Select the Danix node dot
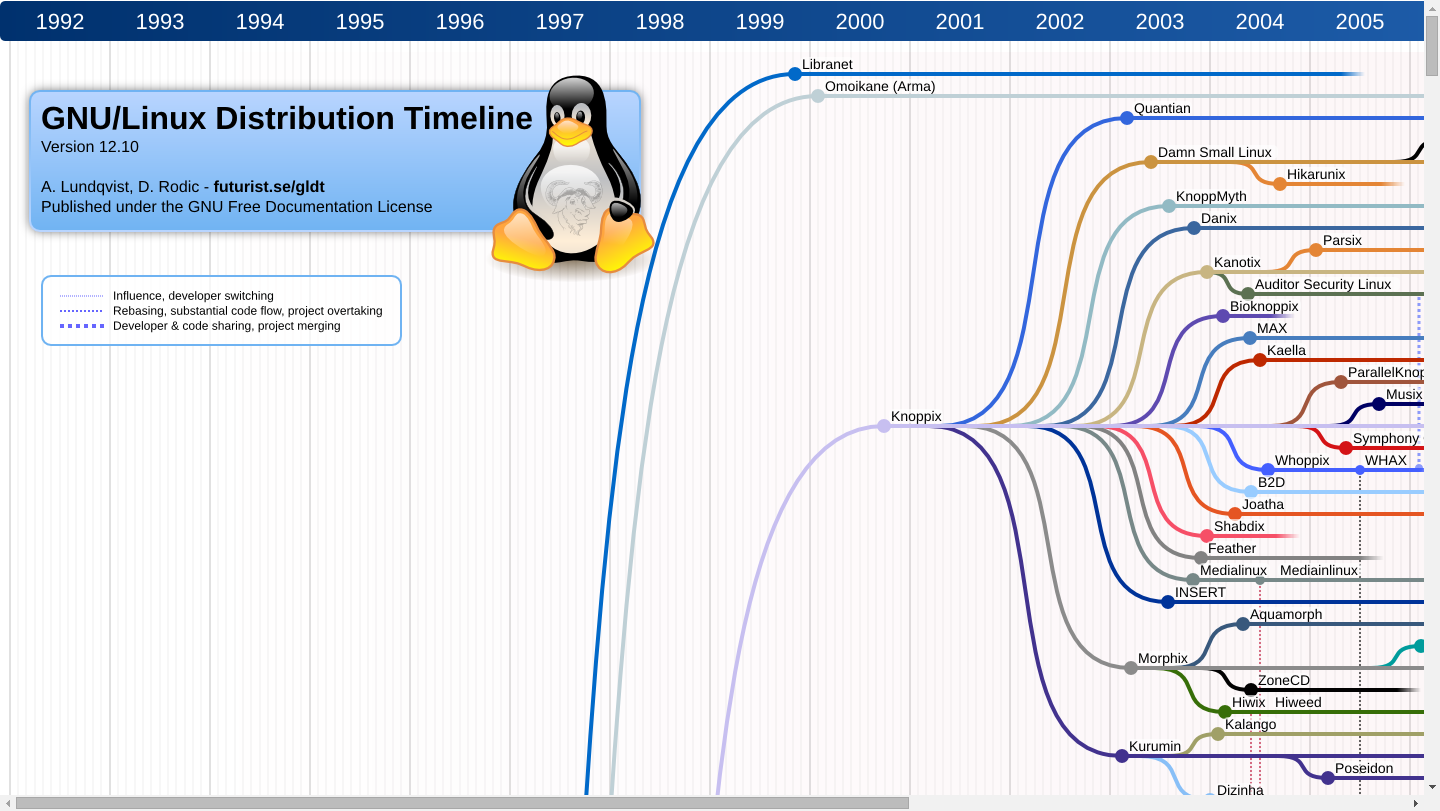 coord(1194,228)
